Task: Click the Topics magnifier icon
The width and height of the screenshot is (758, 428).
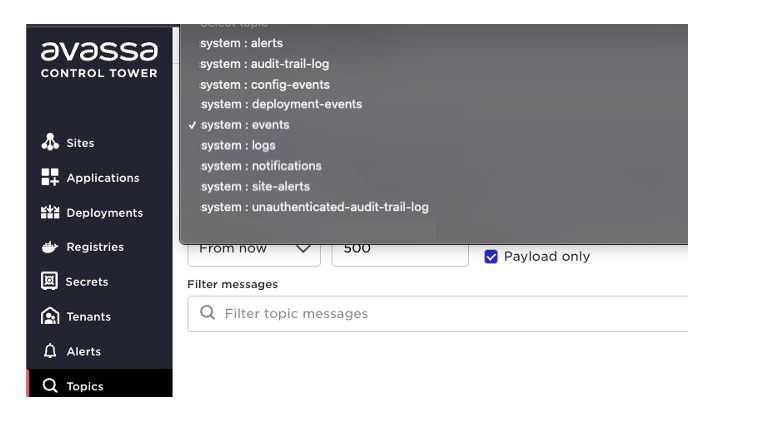Action: pos(50,385)
